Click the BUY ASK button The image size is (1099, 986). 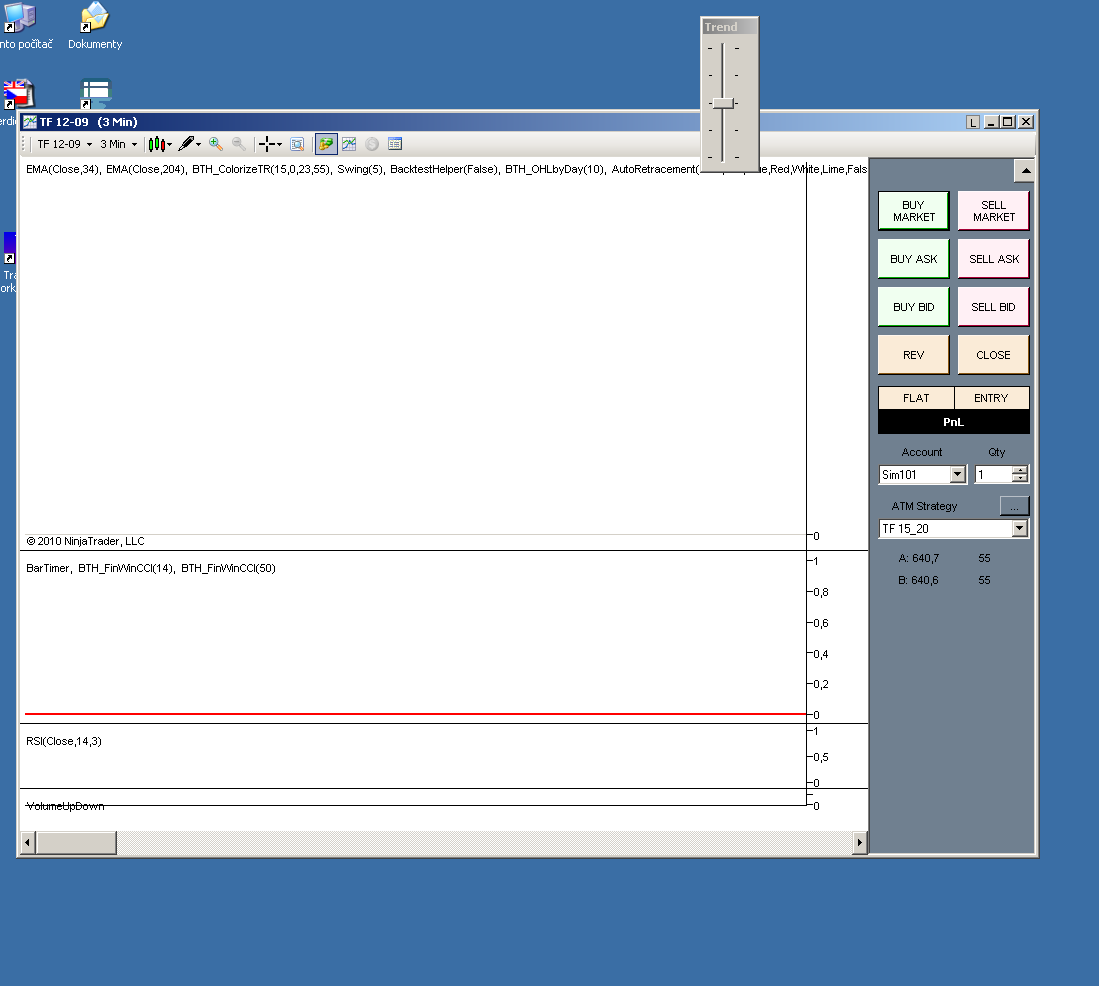point(913,259)
